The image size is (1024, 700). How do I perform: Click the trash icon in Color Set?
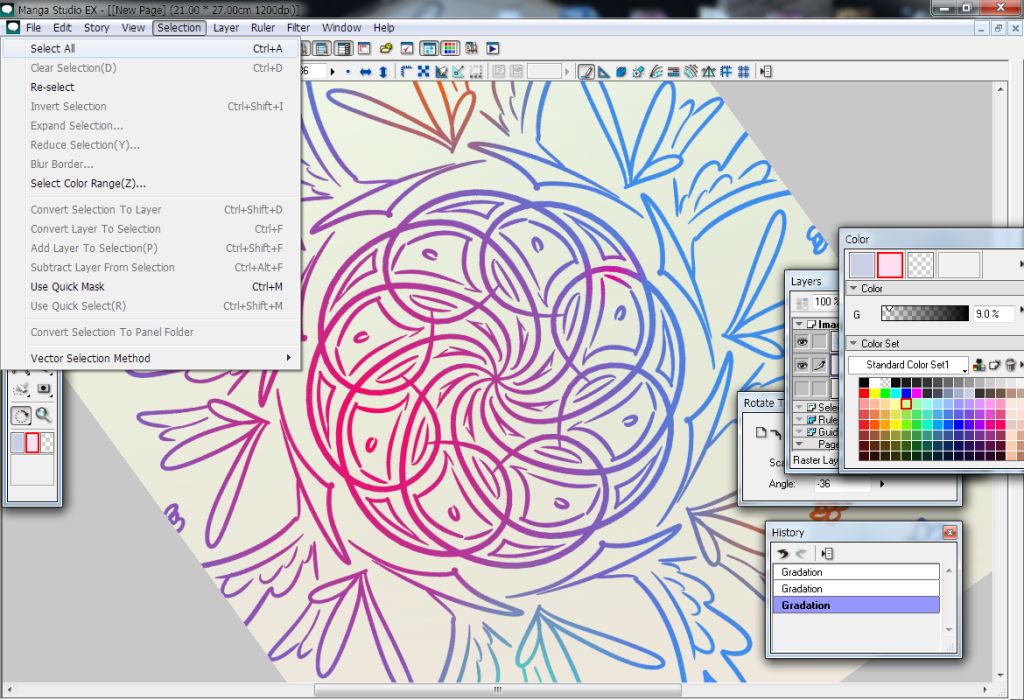point(1010,365)
